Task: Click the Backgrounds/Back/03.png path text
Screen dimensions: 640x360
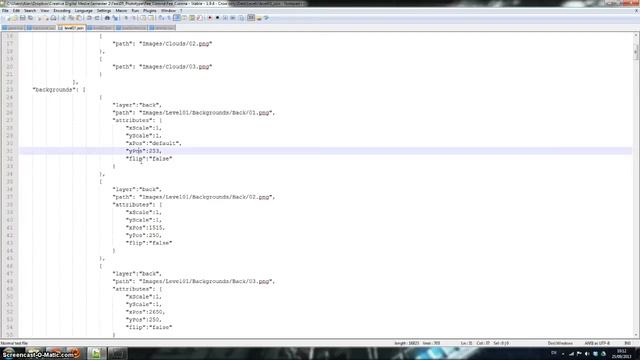Action: point(207,281)
